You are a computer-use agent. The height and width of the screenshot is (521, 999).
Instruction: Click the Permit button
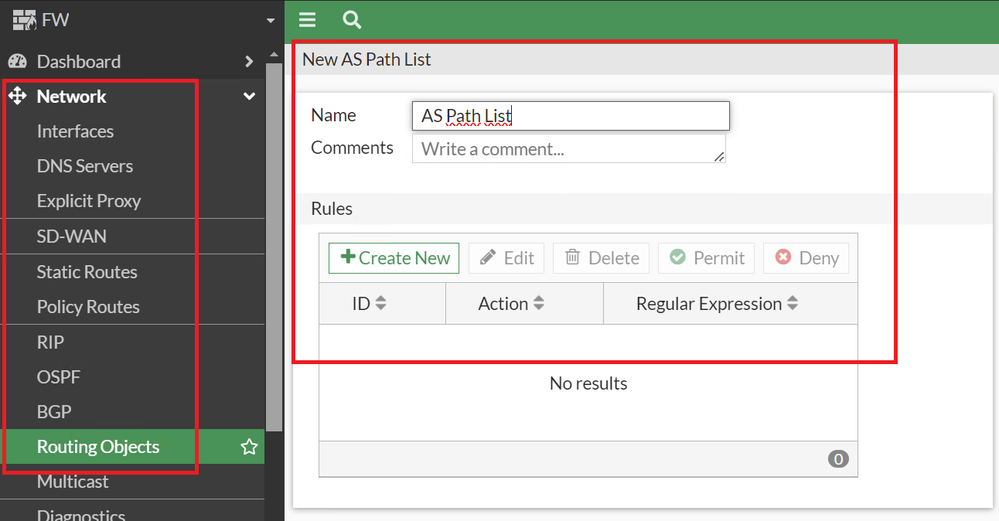pos(707,258)
